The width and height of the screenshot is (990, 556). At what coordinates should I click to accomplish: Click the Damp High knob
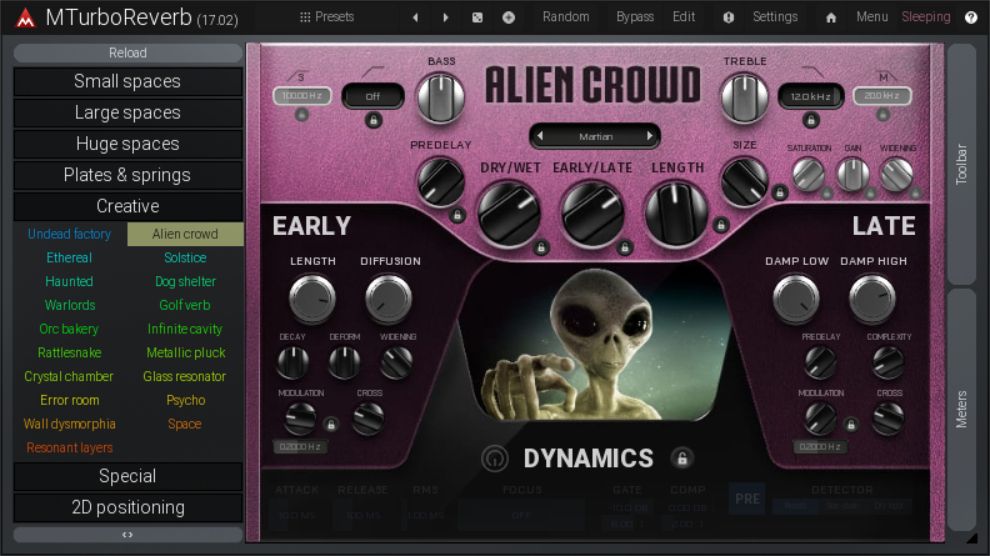tap(872, 299)
